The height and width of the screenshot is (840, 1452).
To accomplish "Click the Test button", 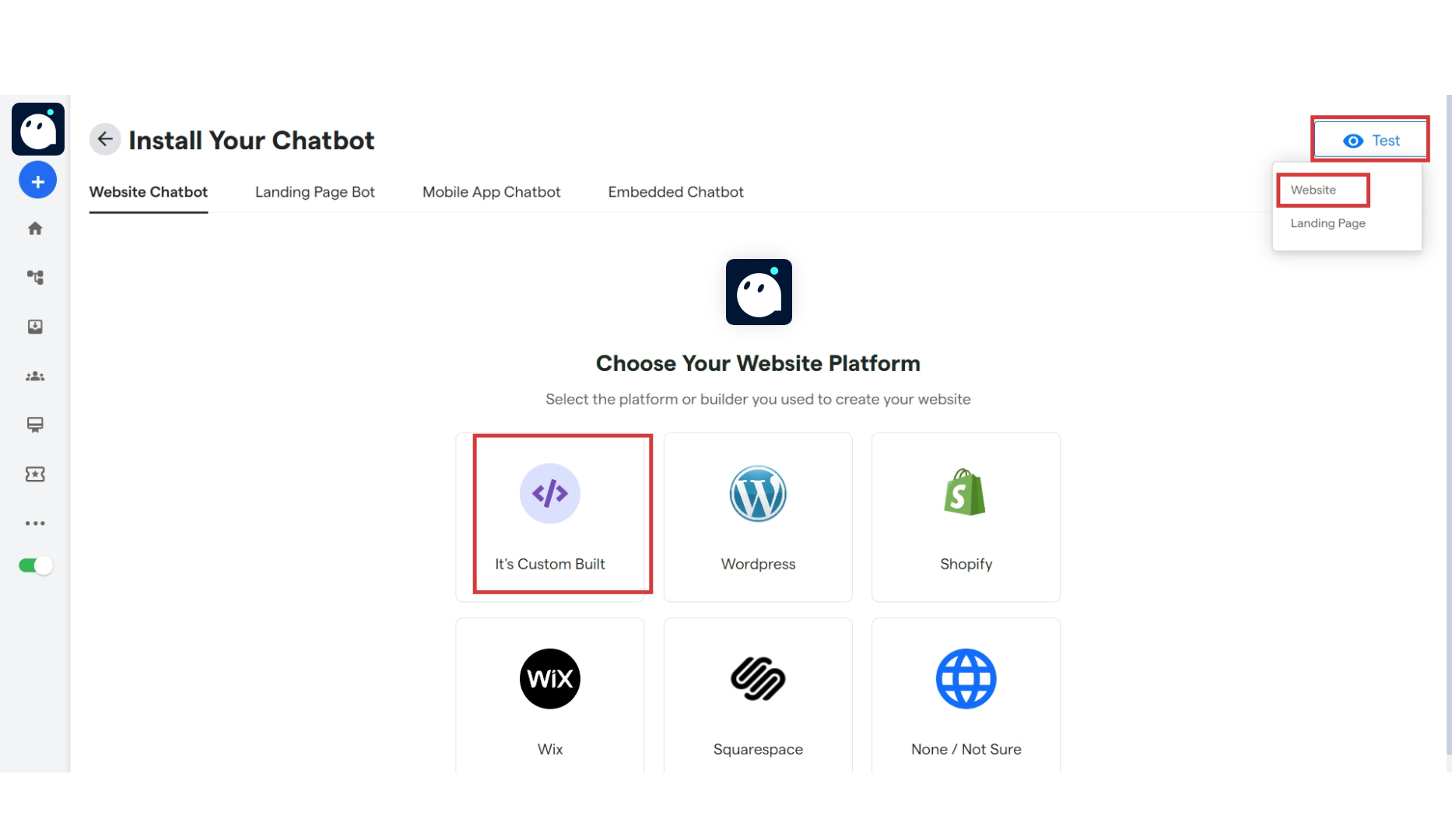I will pyautogui.click(x=1370, y=140).
